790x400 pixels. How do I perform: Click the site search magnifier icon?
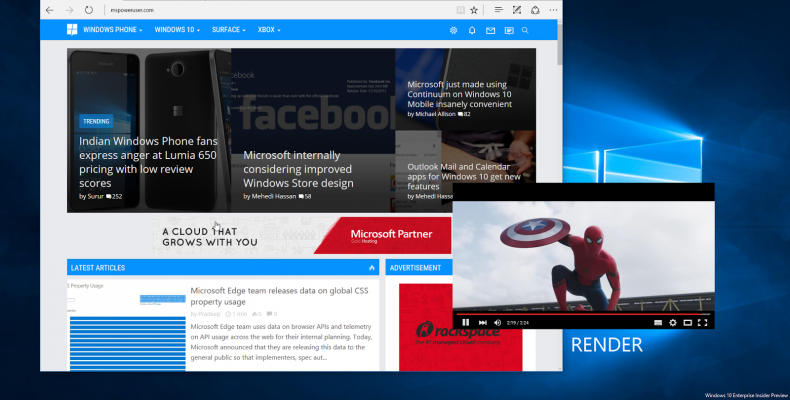pos(525,30)
